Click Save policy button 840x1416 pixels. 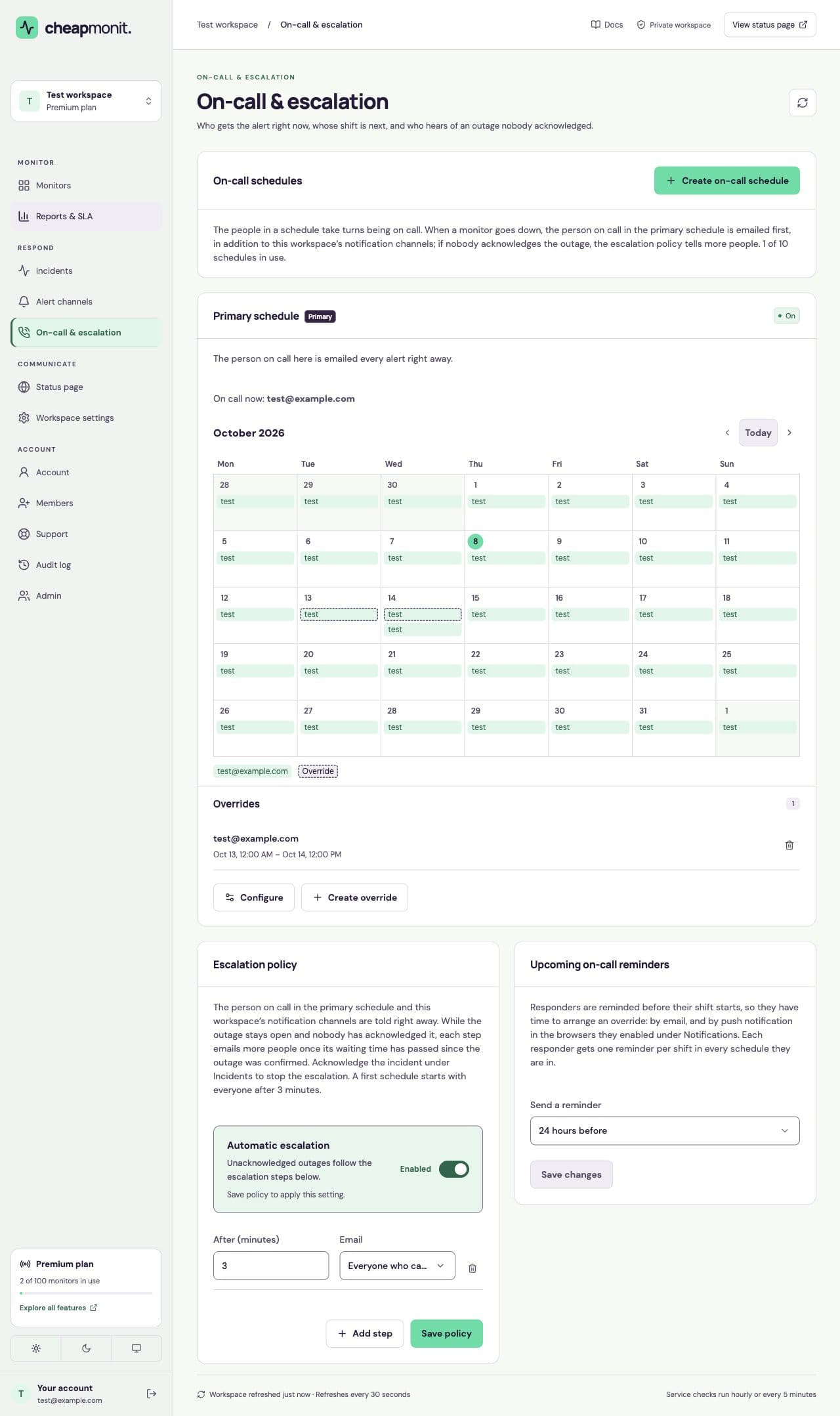(x=446, y=1333)
